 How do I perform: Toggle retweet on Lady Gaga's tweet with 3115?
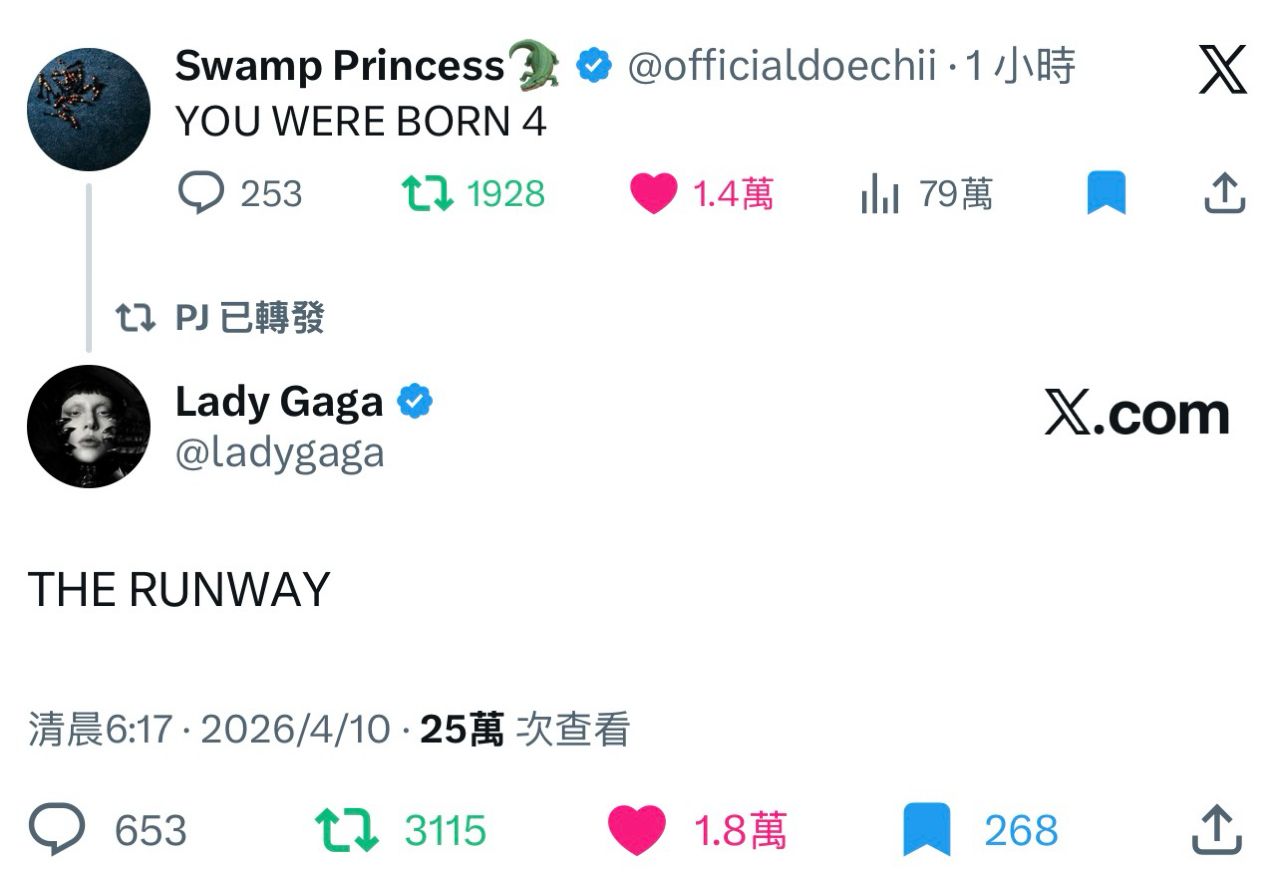coord(401,831)
